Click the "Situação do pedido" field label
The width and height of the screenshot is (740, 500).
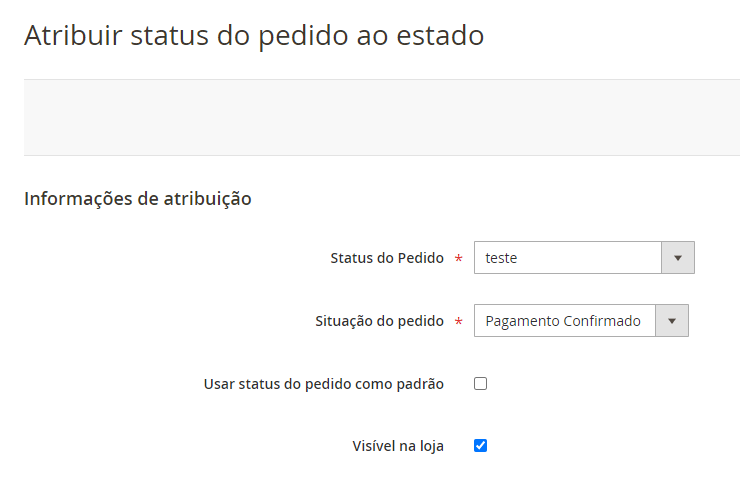click(x=379, y=321)
